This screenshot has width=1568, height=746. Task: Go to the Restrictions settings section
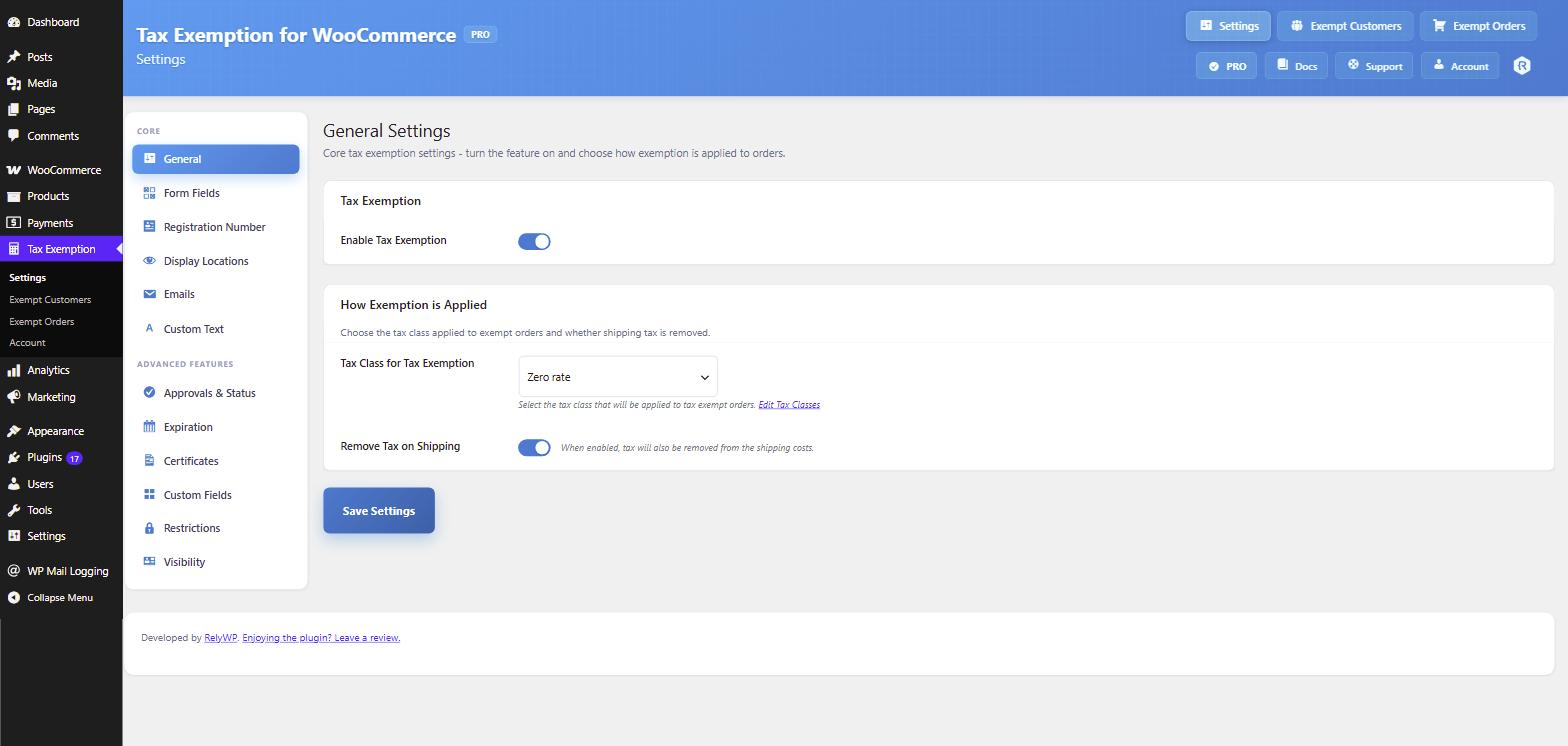point(216,528)
